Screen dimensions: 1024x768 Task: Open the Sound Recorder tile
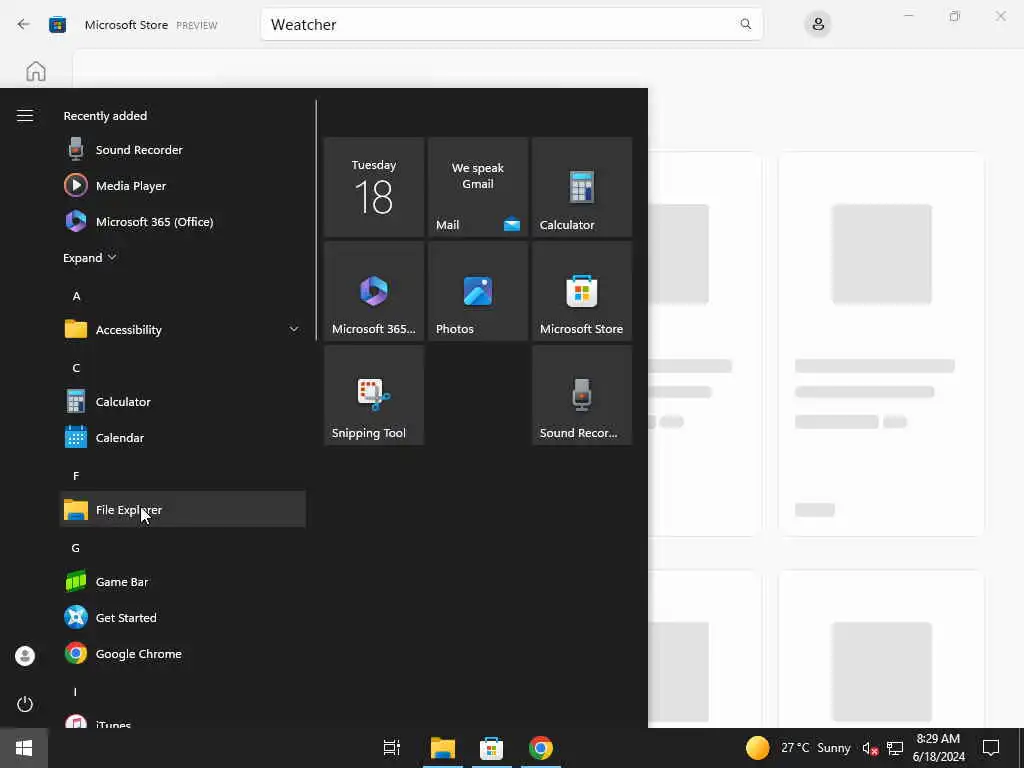click(582, 395)
